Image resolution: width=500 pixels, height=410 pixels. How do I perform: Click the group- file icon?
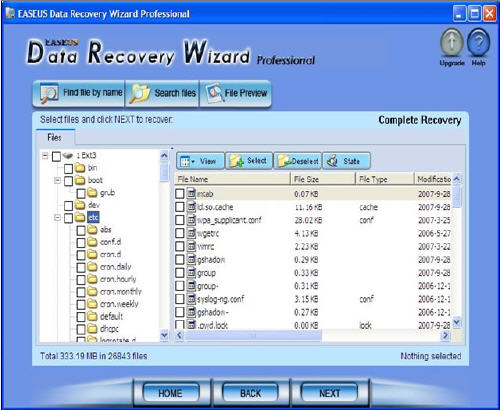(191, 286)
